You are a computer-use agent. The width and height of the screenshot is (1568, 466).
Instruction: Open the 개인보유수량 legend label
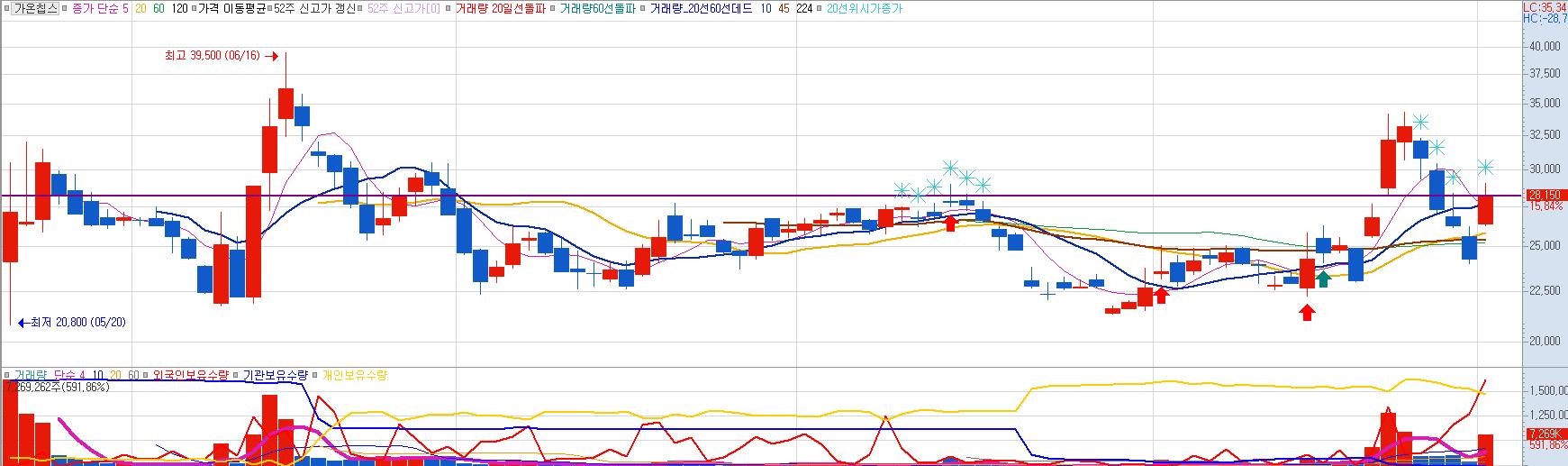(354, 374)
